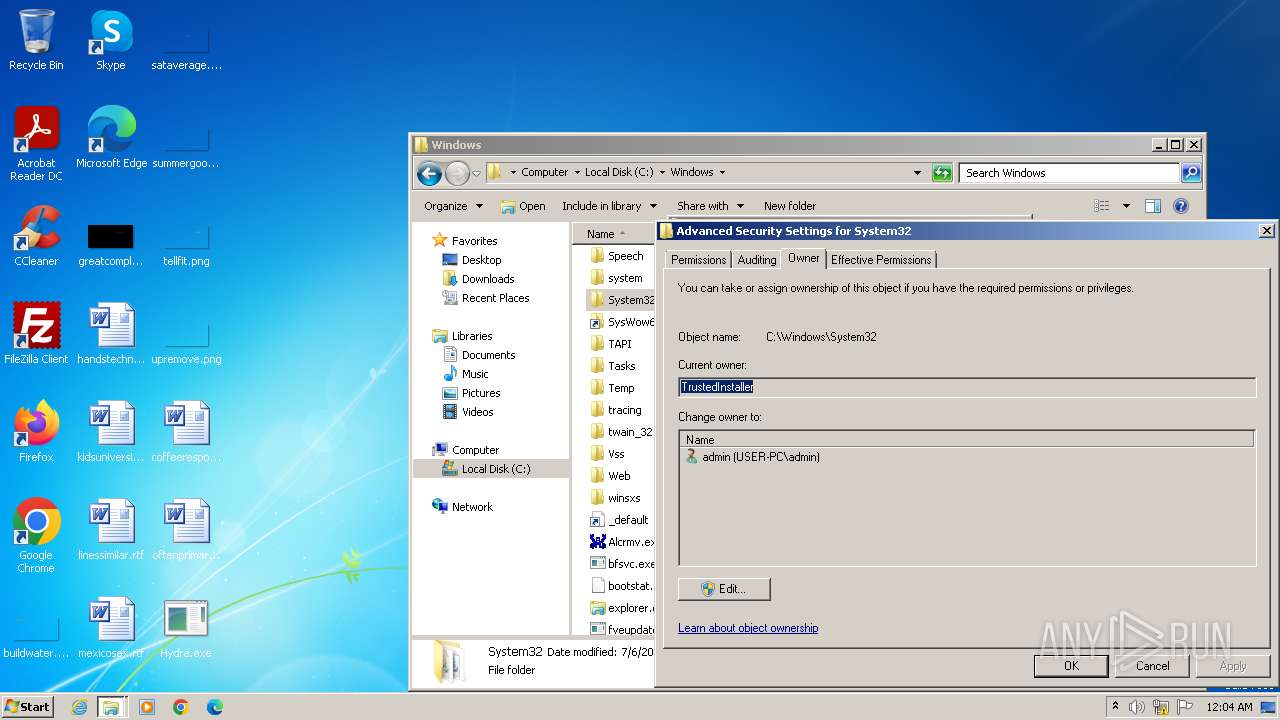Launch FileZilla Client shortcut

36,334
